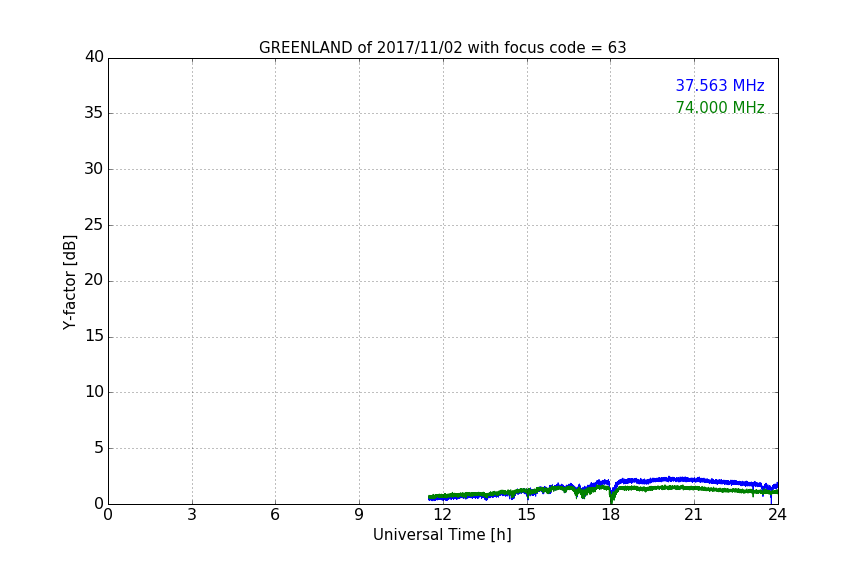
Task: Click the y-axis tick label '35'
Action: click(94, 113)
